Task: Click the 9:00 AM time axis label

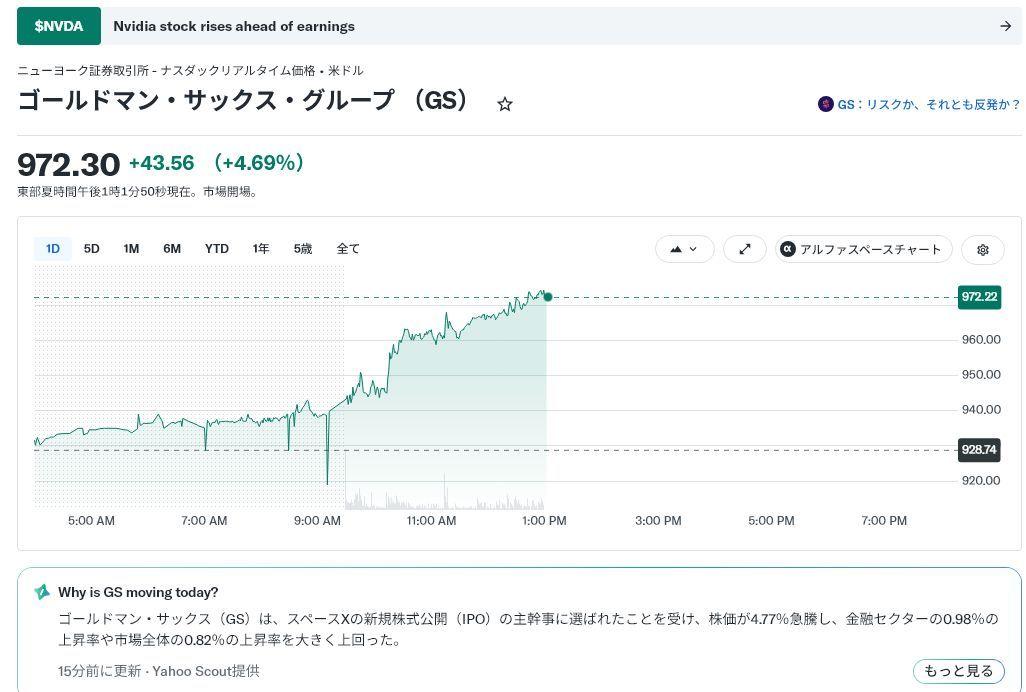Action: (317, 521)
